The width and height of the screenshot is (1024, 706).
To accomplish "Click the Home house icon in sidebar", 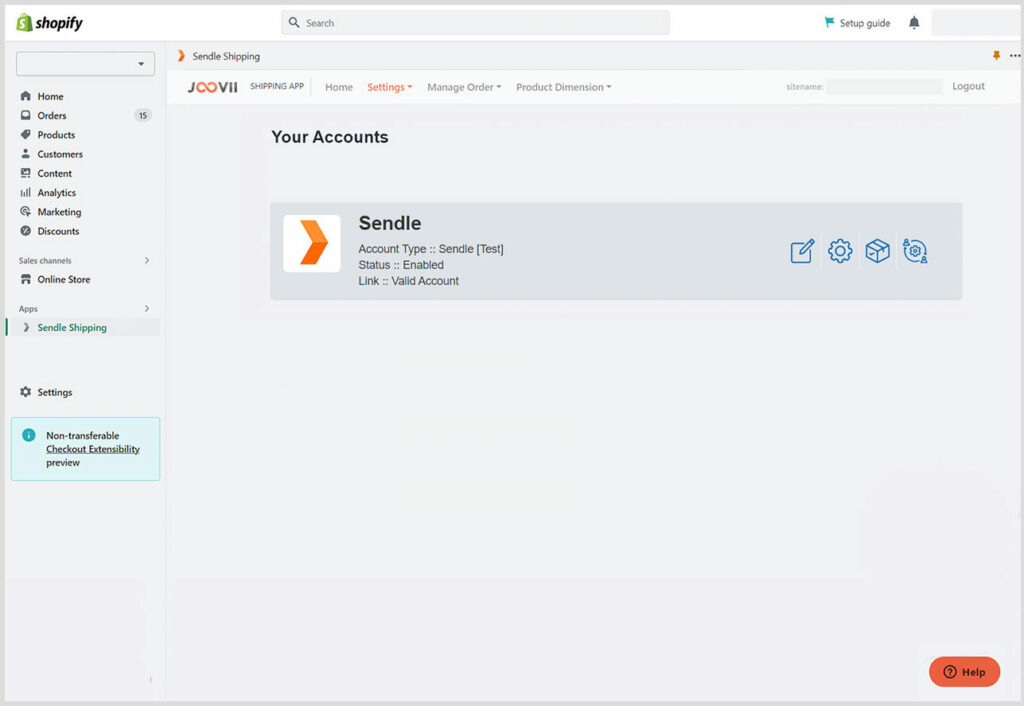I will coord(25,96).
